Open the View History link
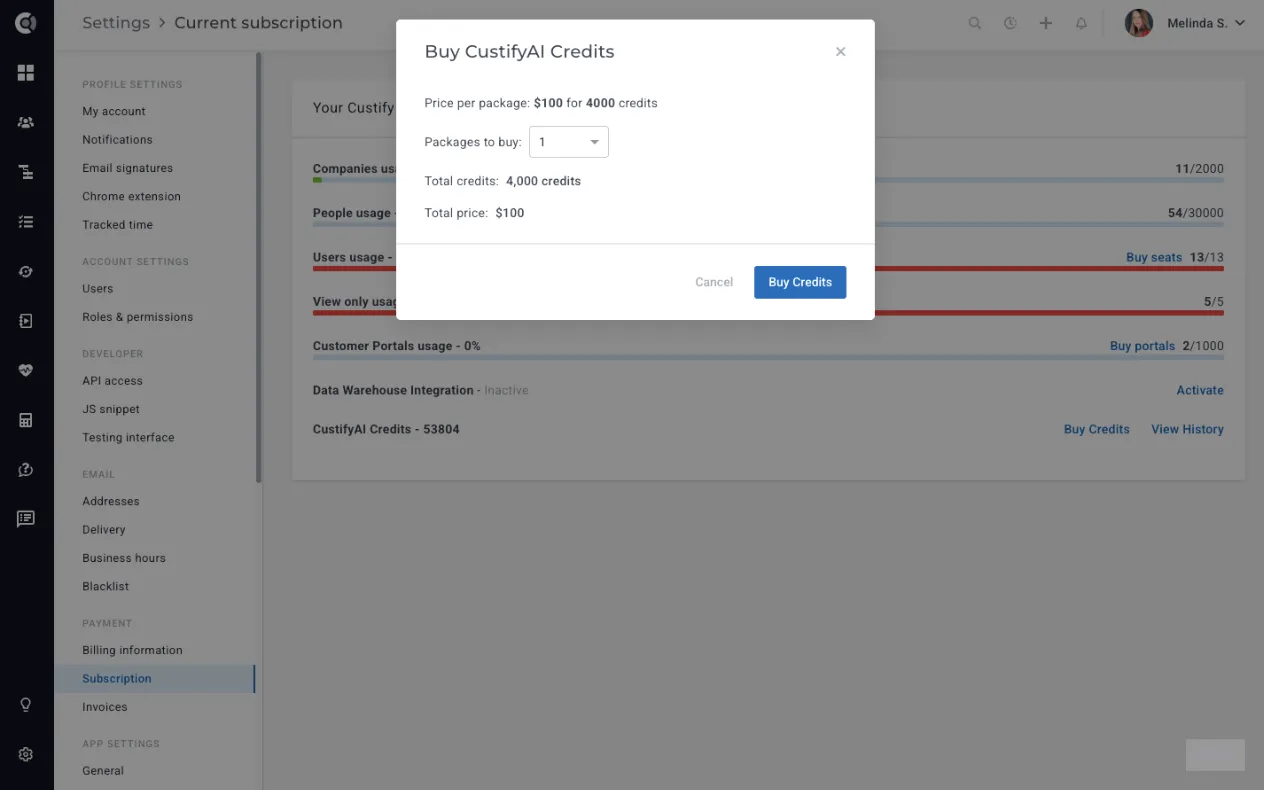 tap(1187, 429)
